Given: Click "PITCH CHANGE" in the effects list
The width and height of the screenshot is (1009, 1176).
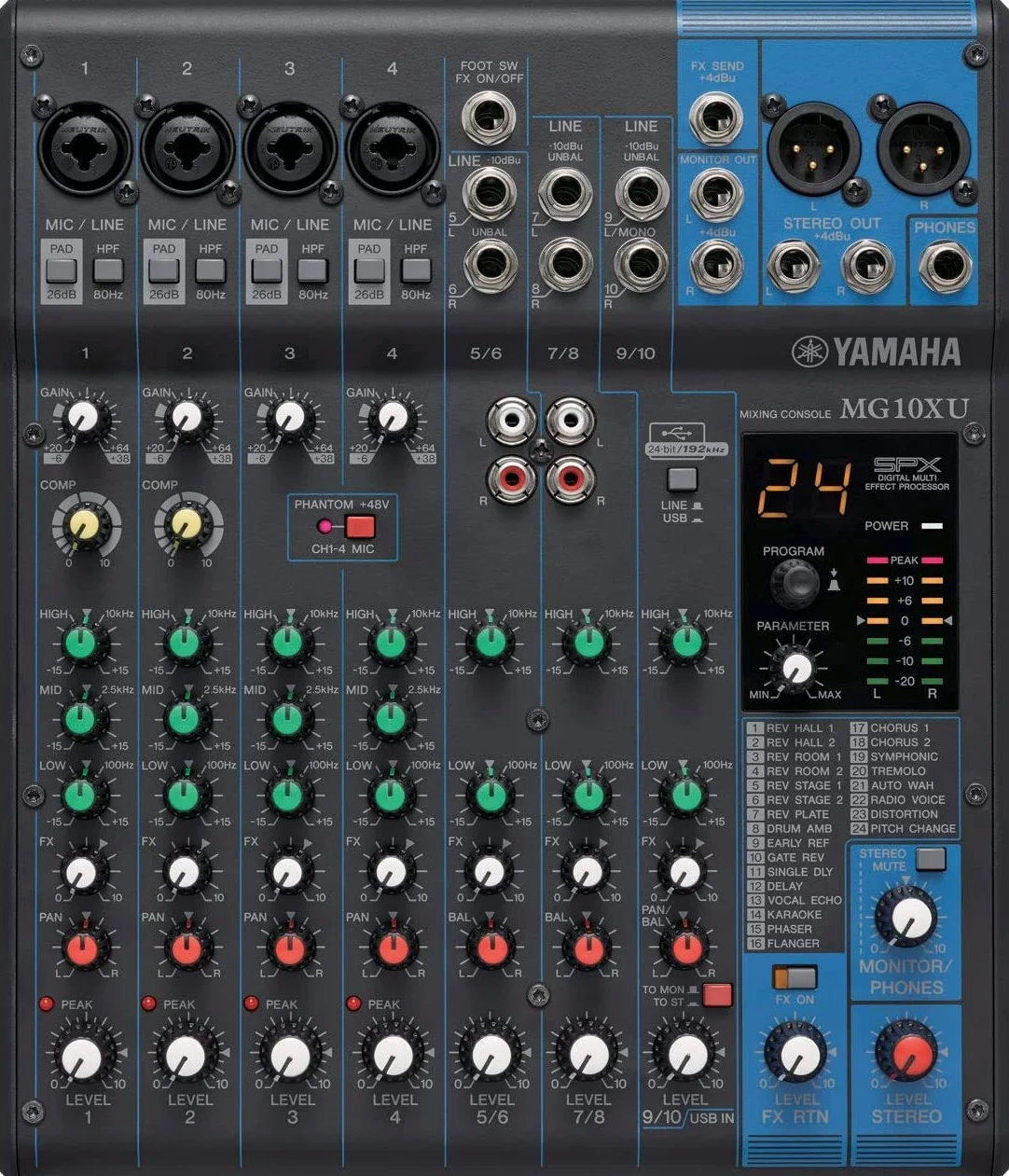Looking at the screenshot, I should pyautogui.click(x=913, y=828).
